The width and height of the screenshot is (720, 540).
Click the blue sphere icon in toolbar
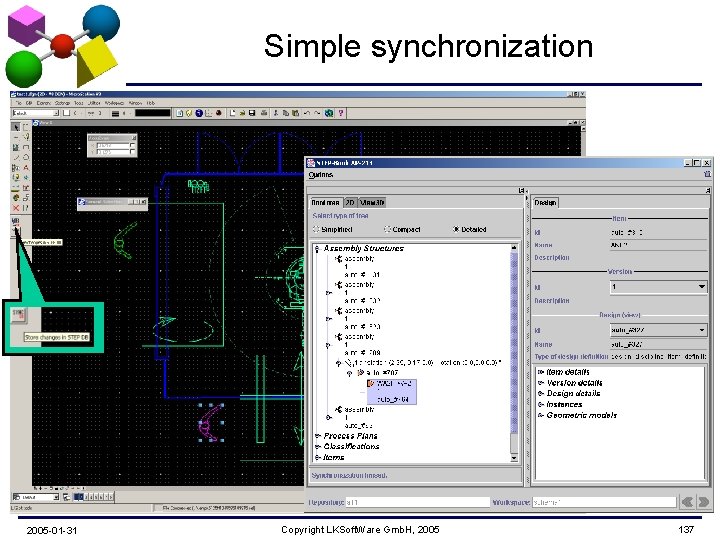coord(199,113)
